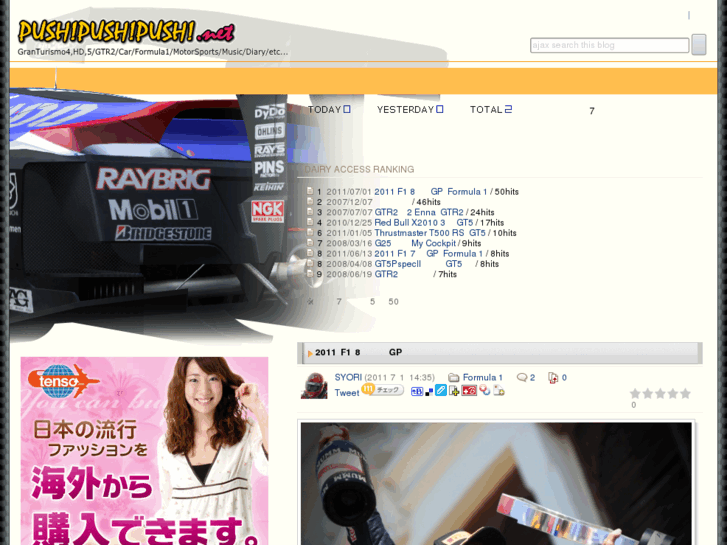Click the fifth rating star
727x545 pixels.
pyautogui.click(x=685, y=394)
